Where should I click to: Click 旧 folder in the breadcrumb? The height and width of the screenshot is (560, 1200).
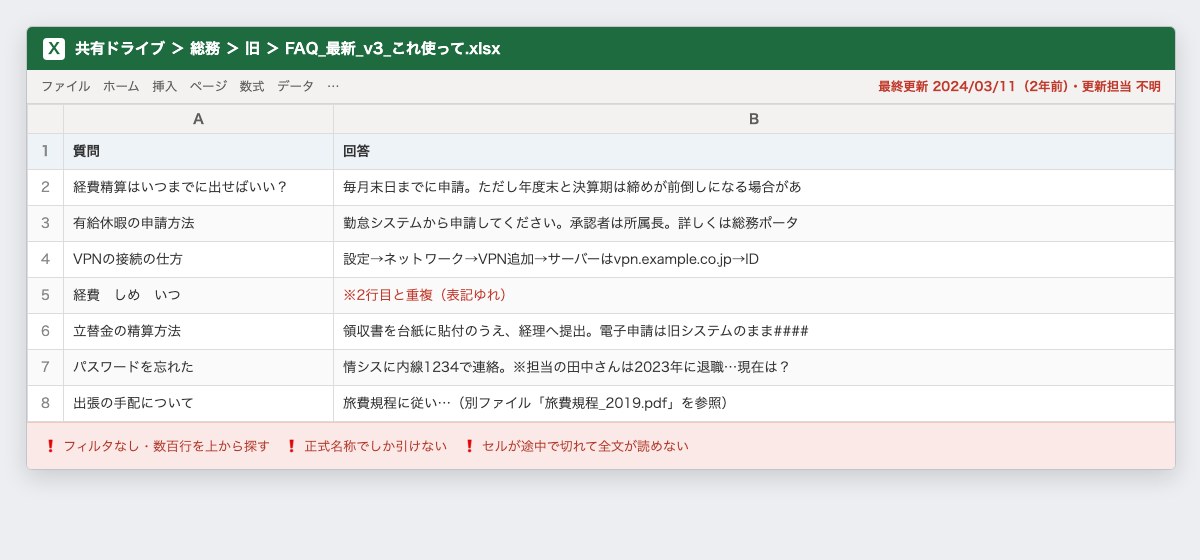(252, 48)
